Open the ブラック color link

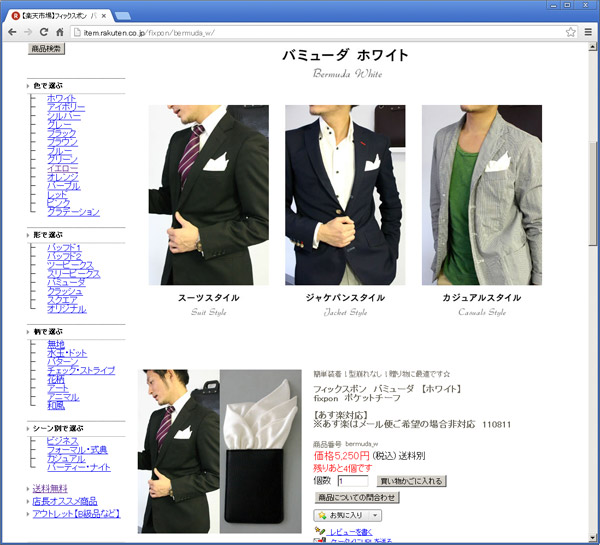[x=62, y=133]
